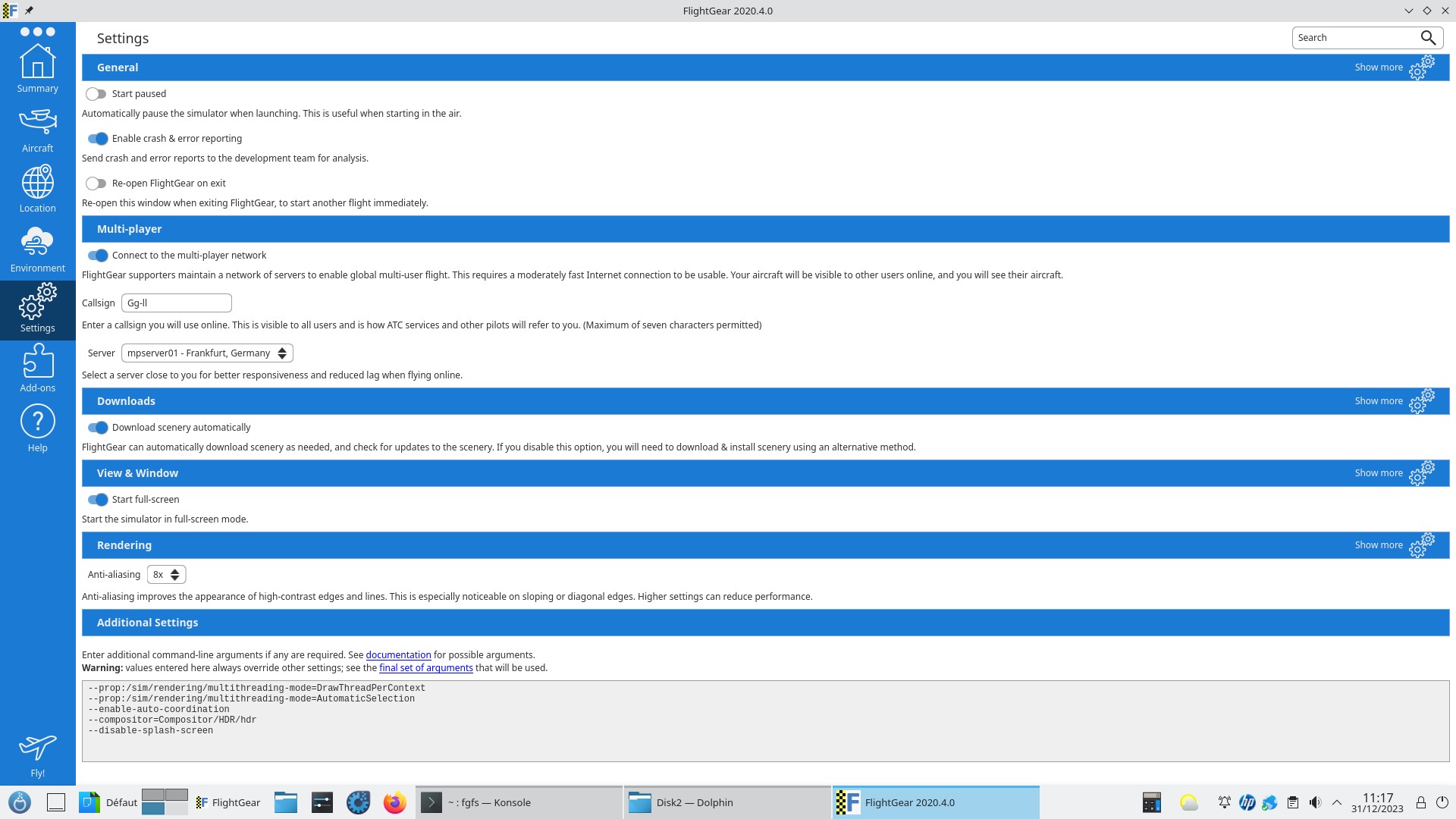This screenshot has width=1456, height=819.
Task: Click the clock showing 11:17
Action: [x=1377, y=802]
